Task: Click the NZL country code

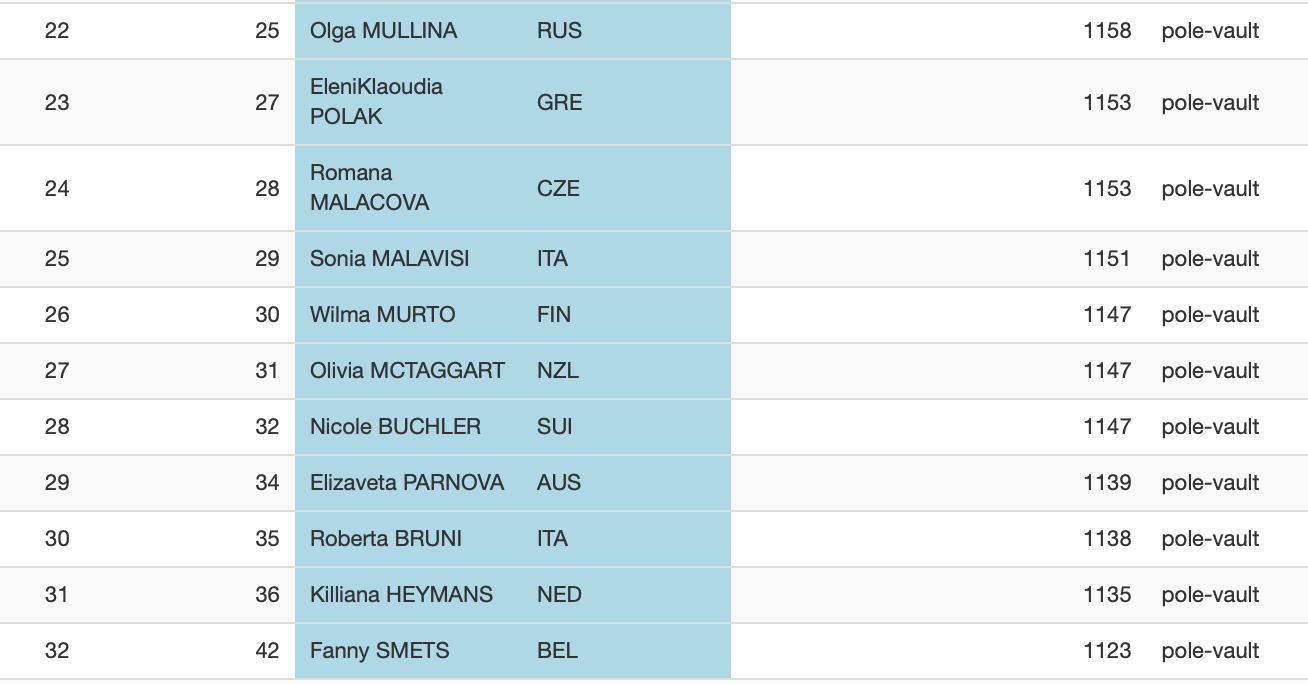Action: [557, 371]
